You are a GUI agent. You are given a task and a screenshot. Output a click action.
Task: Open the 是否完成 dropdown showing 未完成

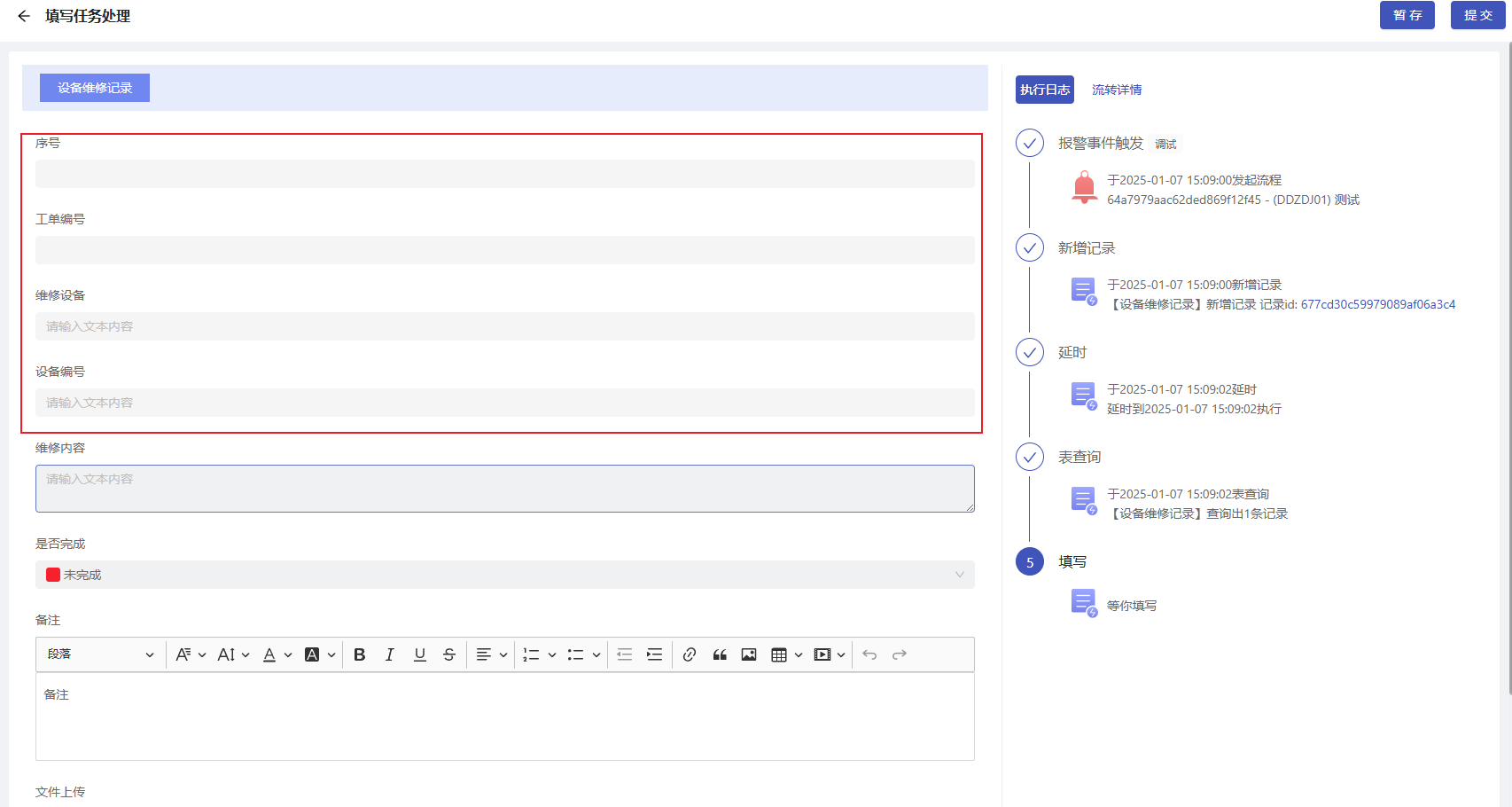(505, 575)
